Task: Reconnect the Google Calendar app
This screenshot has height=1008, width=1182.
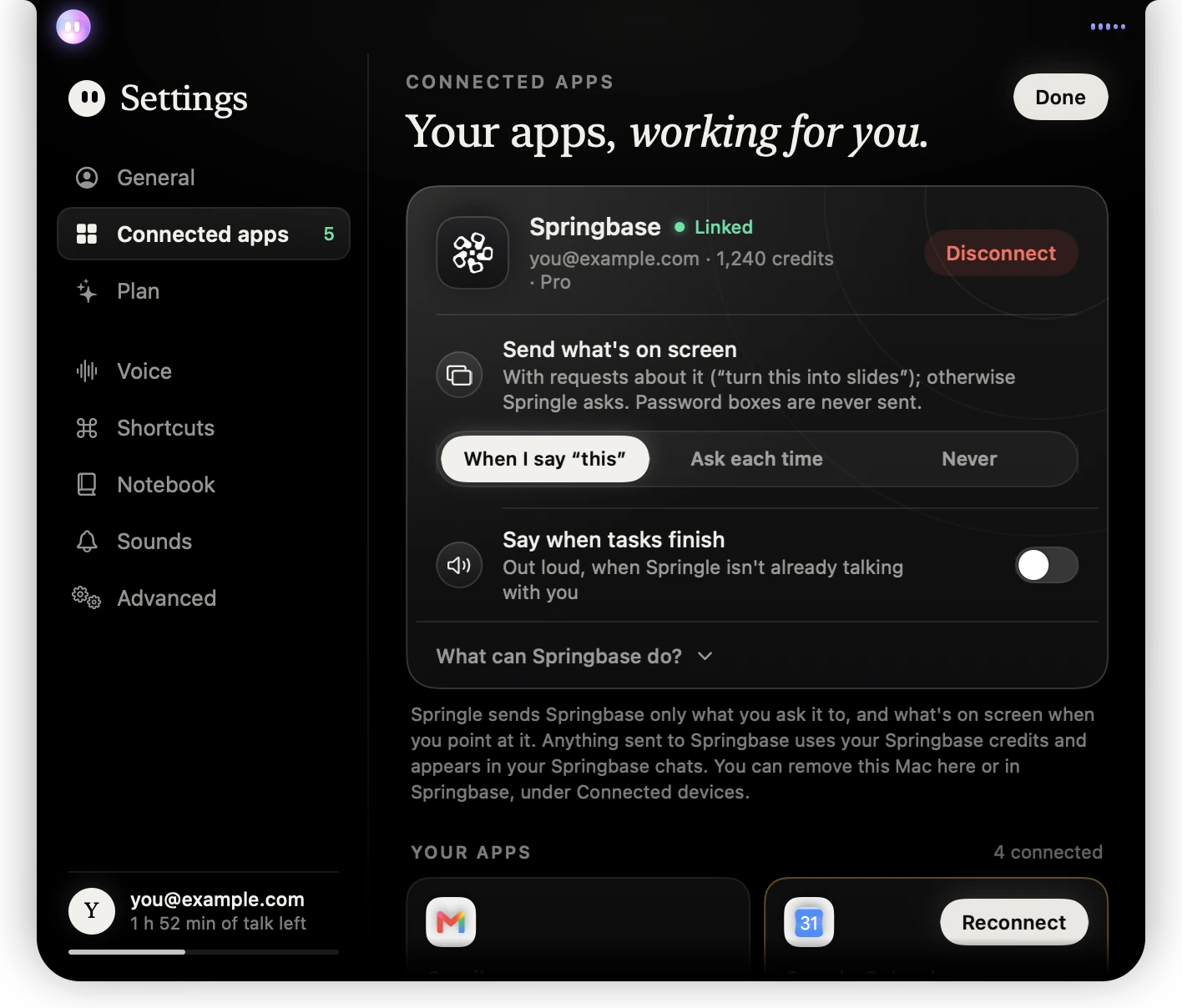Action: point(1014,922)
